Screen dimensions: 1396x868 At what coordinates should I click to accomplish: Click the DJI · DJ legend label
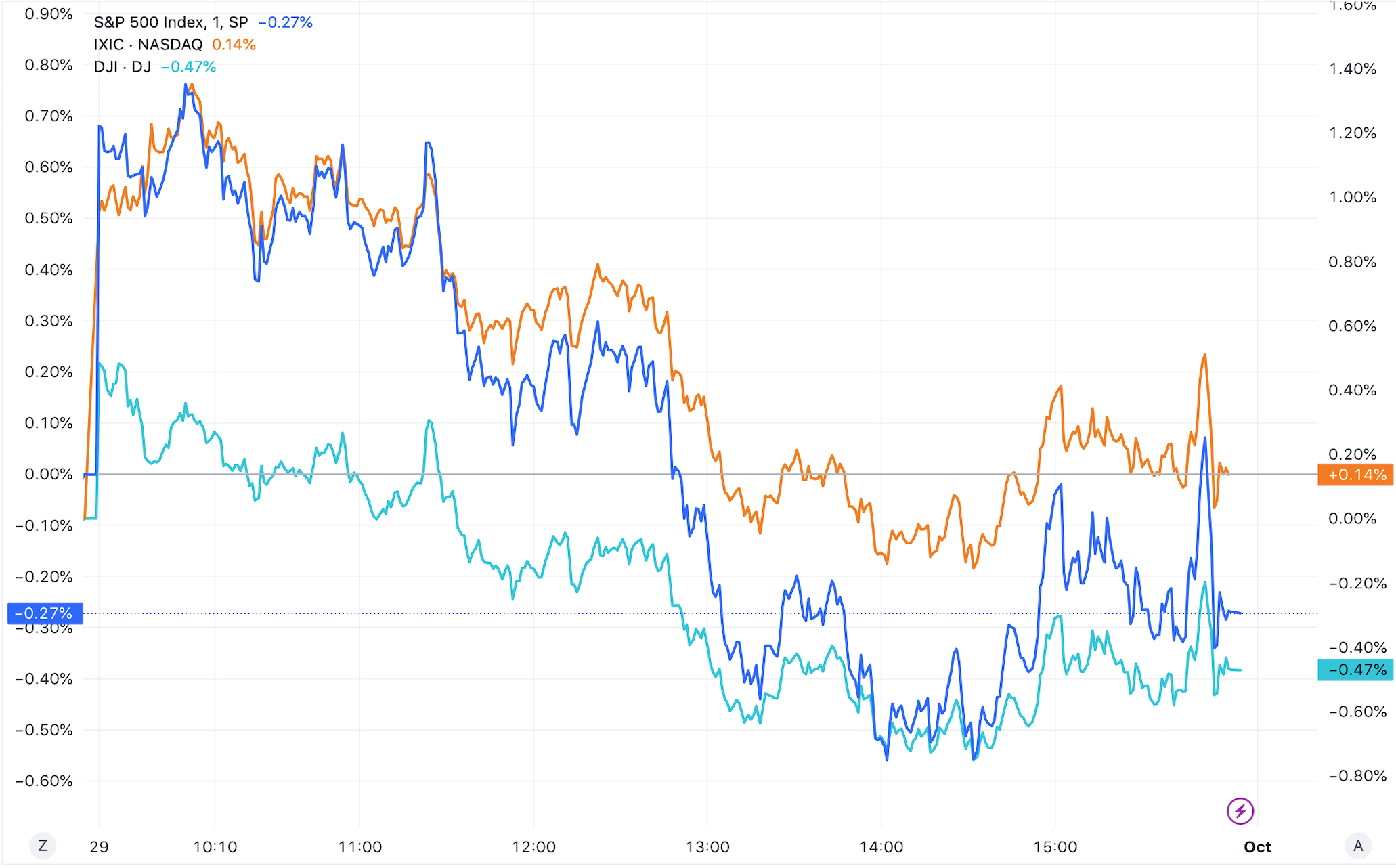tap(123, 67)
